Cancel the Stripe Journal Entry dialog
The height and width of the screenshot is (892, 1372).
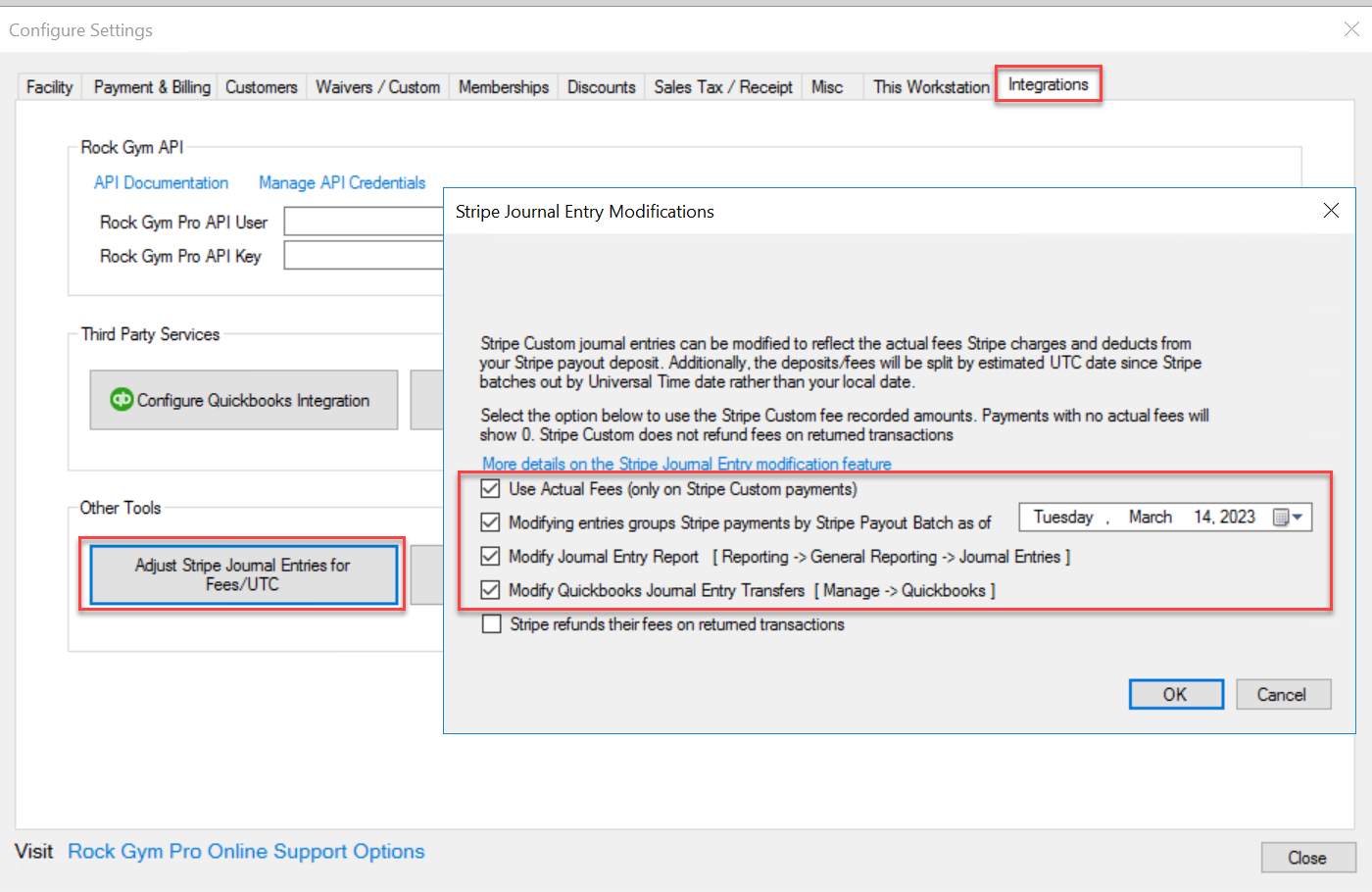click(1283, 694)
